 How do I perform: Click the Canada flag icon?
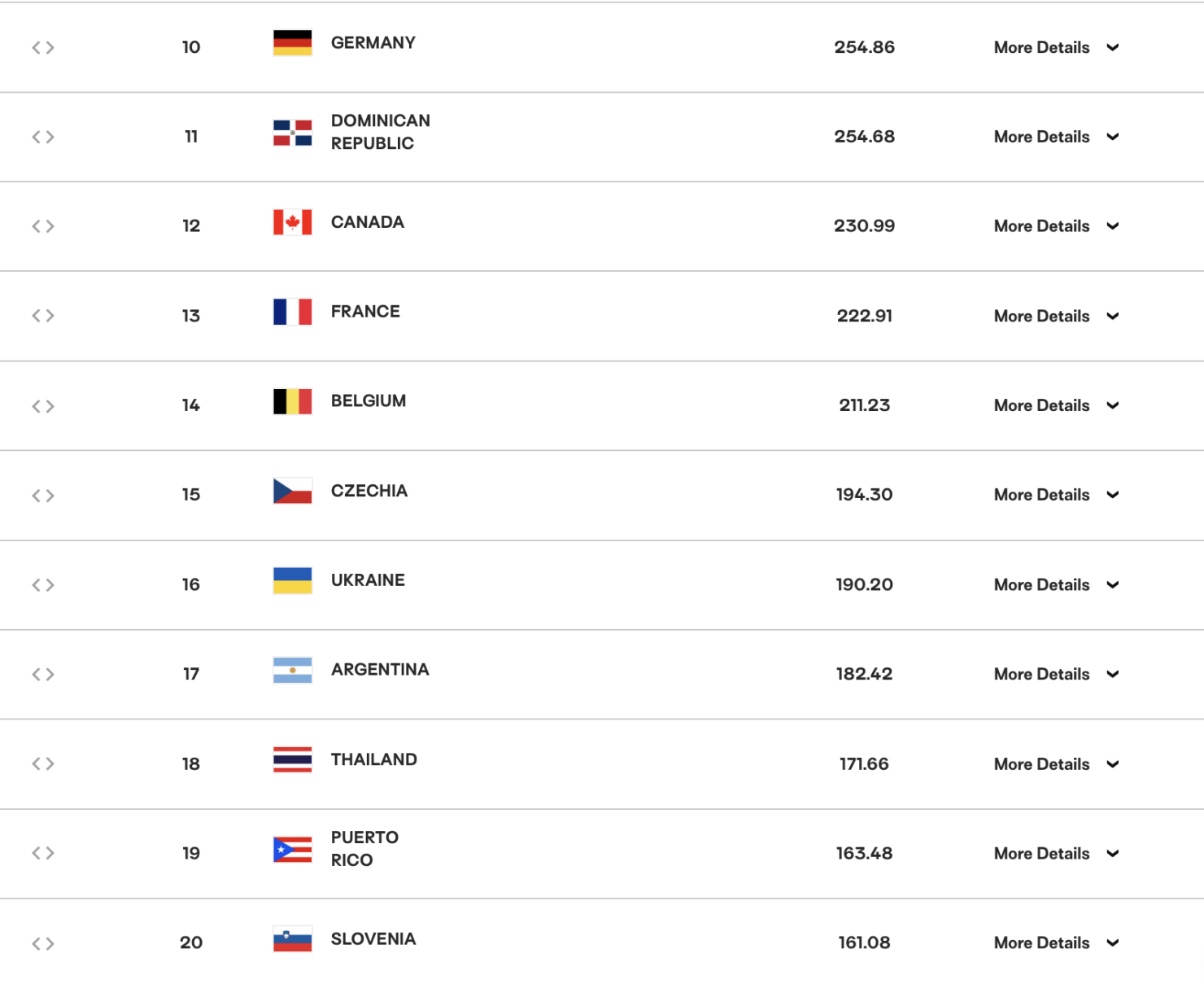[x=292, y=222]
